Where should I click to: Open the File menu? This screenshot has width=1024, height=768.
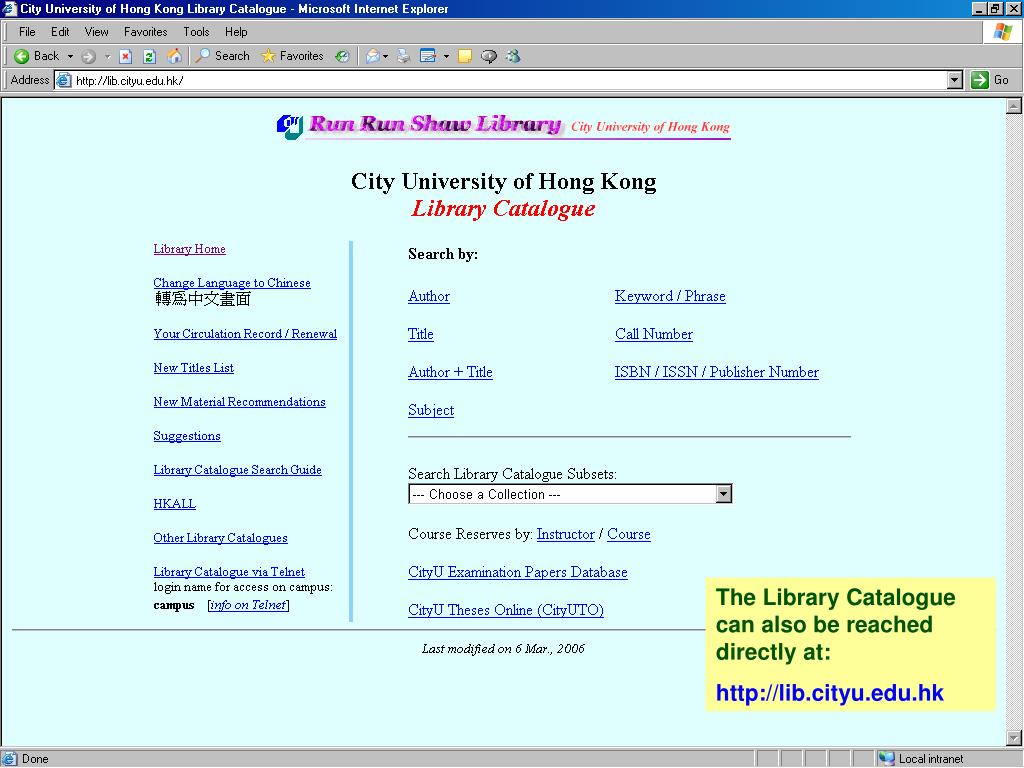pos(27,31)
